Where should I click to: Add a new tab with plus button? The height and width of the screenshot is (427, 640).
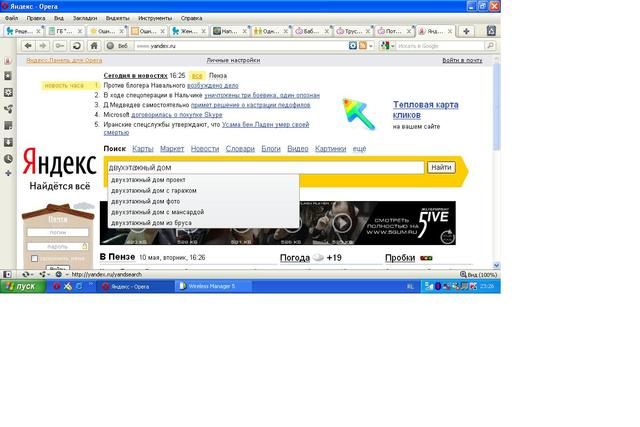pos(467,31)
